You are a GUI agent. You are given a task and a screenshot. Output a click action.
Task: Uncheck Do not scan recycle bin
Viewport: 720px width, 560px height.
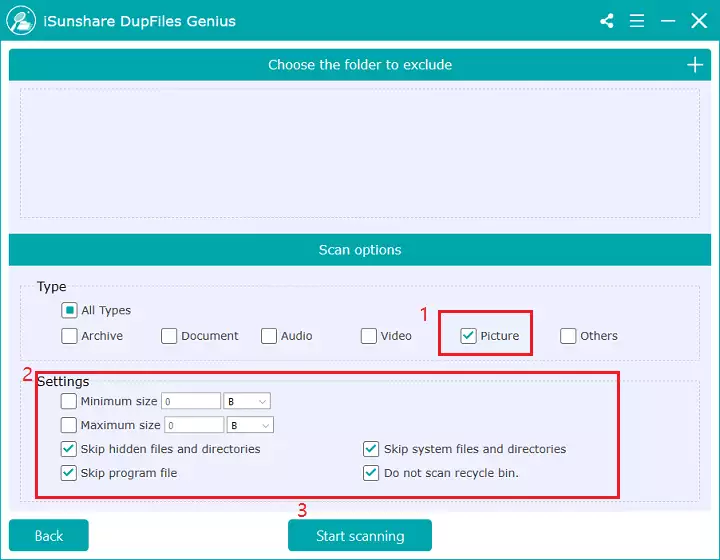371,472
